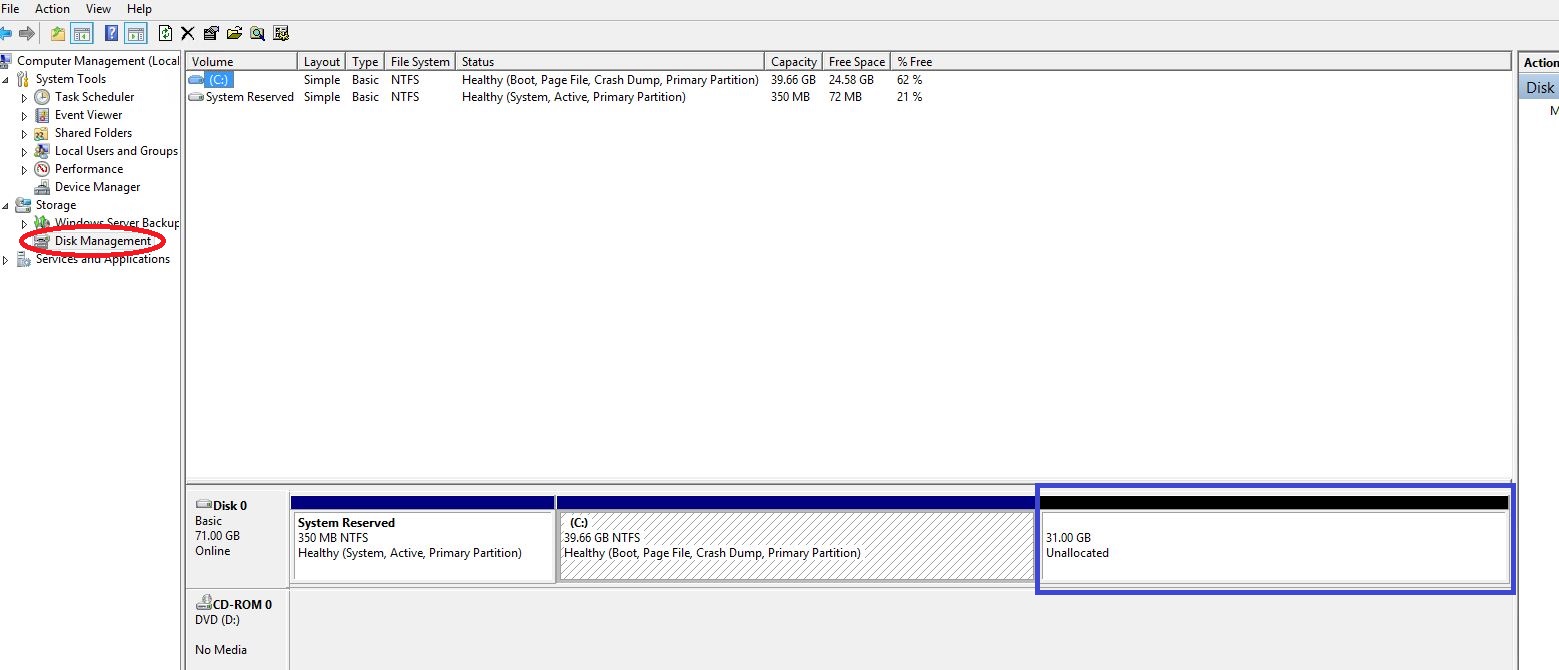This screenshot has height=670, width=1559.
Task: Sort by the Layout column header
Action: (x=322, y=62)
